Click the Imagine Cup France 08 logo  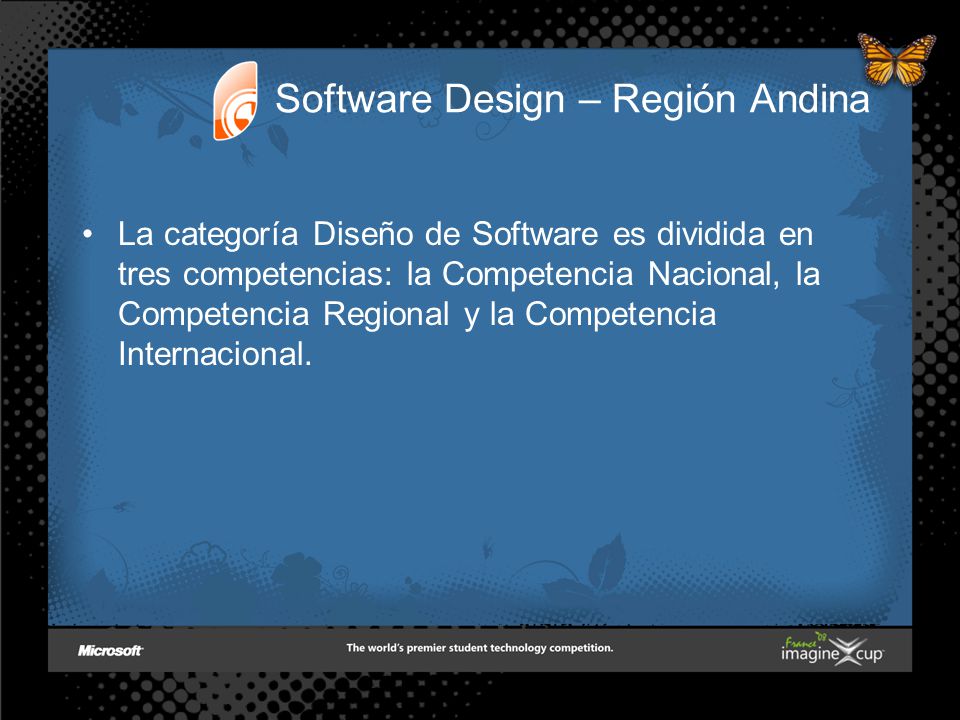pos(833,650)
